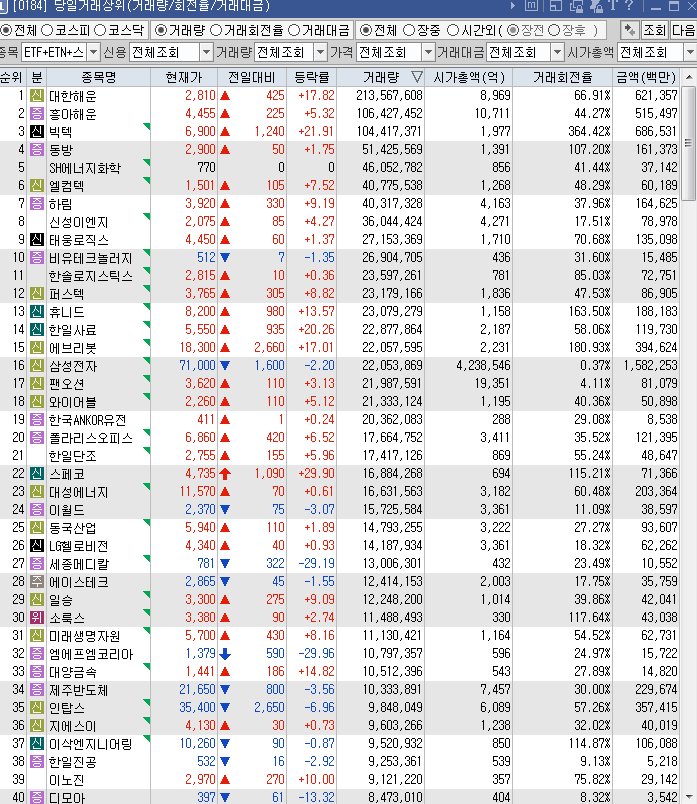
Task: Click the scrollbar up arrow
Action: pos(689,77)
